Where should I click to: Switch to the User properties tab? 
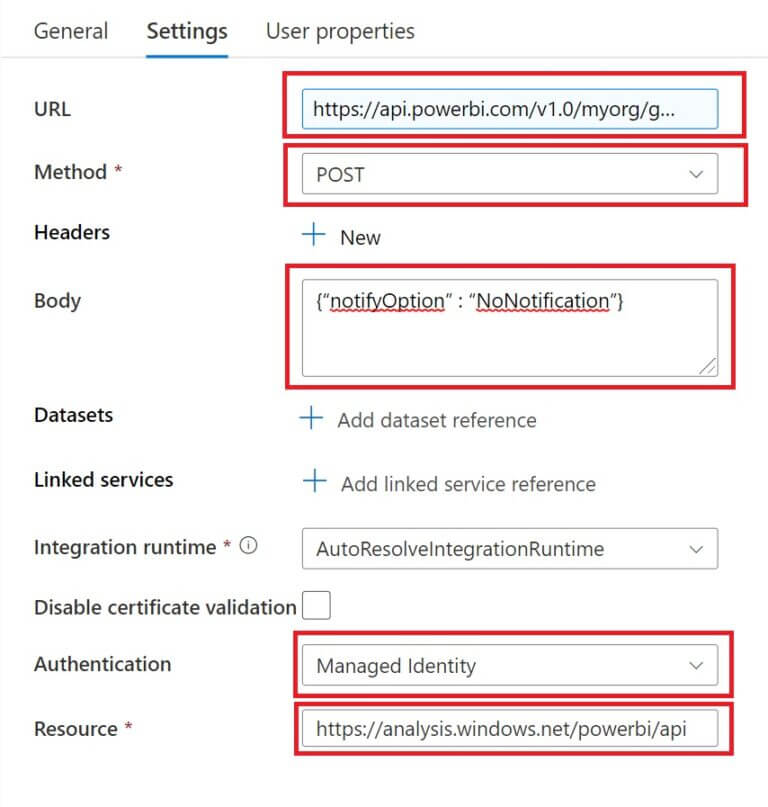pyautogui.click(x=339, y=31)
